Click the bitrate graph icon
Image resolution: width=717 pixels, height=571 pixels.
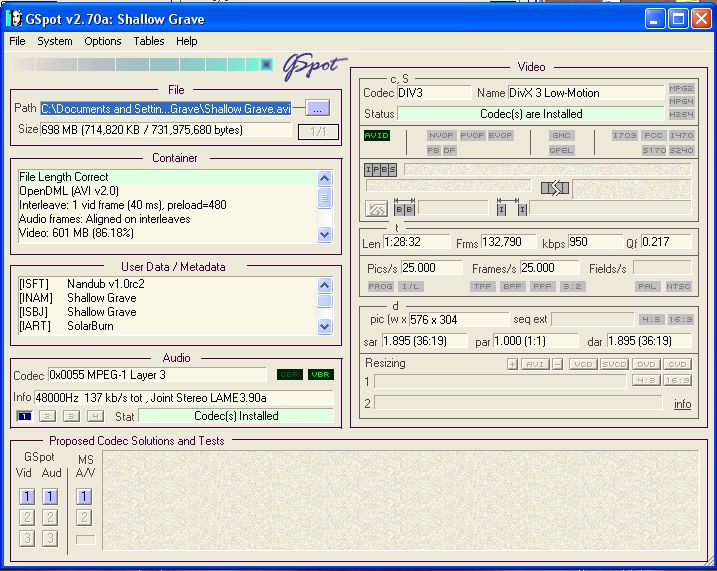coord(377,209)
